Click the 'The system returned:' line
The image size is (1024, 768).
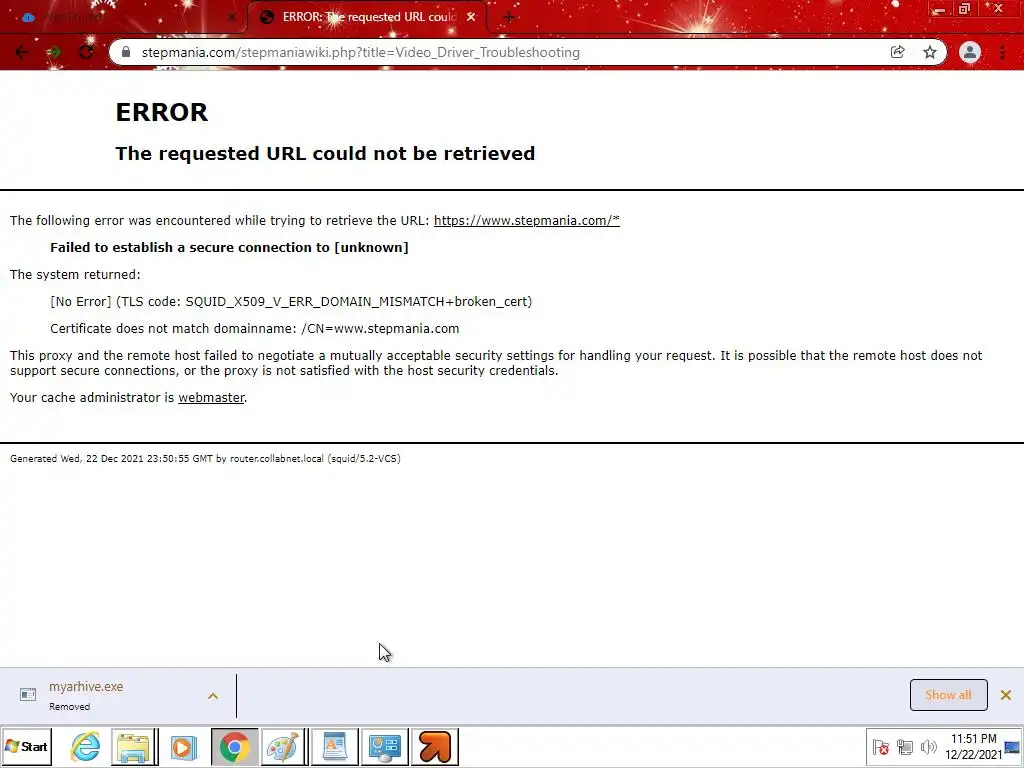[x=75, y=275]
